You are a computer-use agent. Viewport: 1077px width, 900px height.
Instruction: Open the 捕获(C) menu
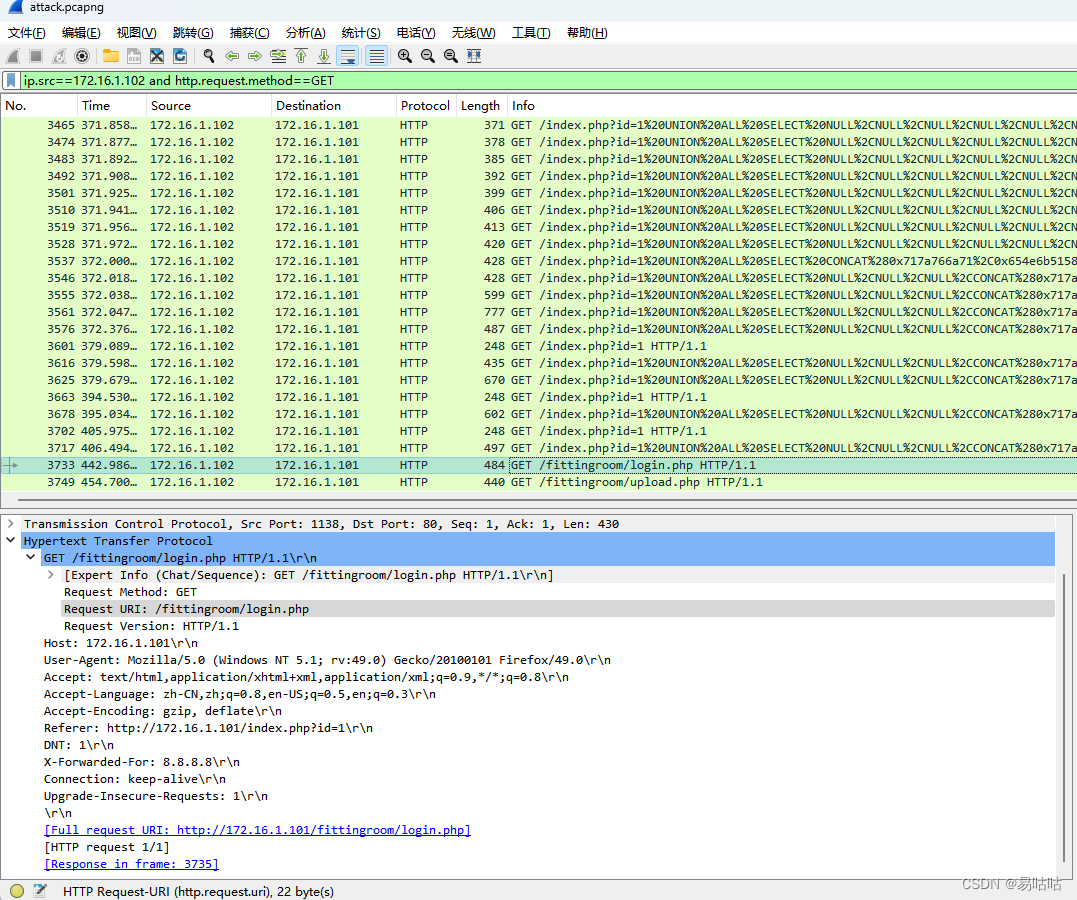(x=250, y=33)
